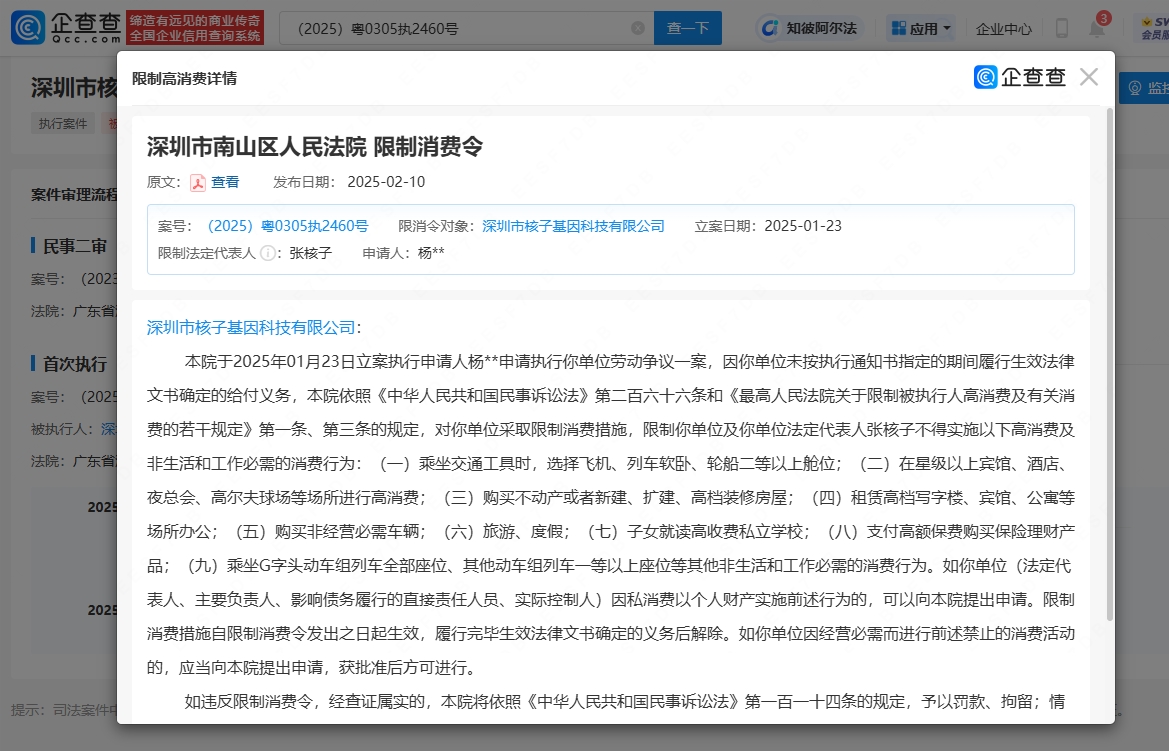Click the 执行案件 tag in the background page

pyautogui.click(x=63, y=124)
